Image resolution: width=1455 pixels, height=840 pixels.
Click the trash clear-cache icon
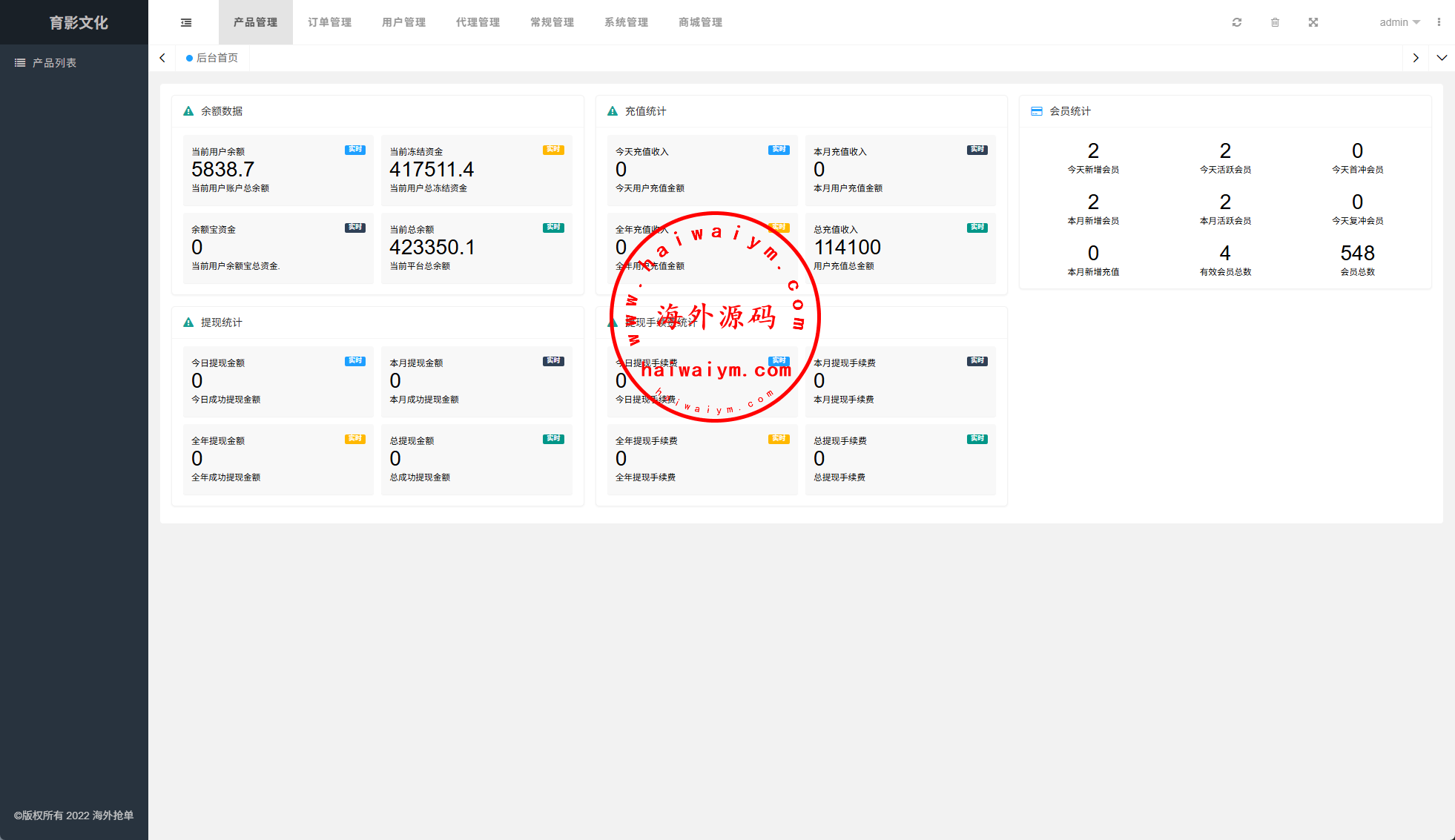1275,22
